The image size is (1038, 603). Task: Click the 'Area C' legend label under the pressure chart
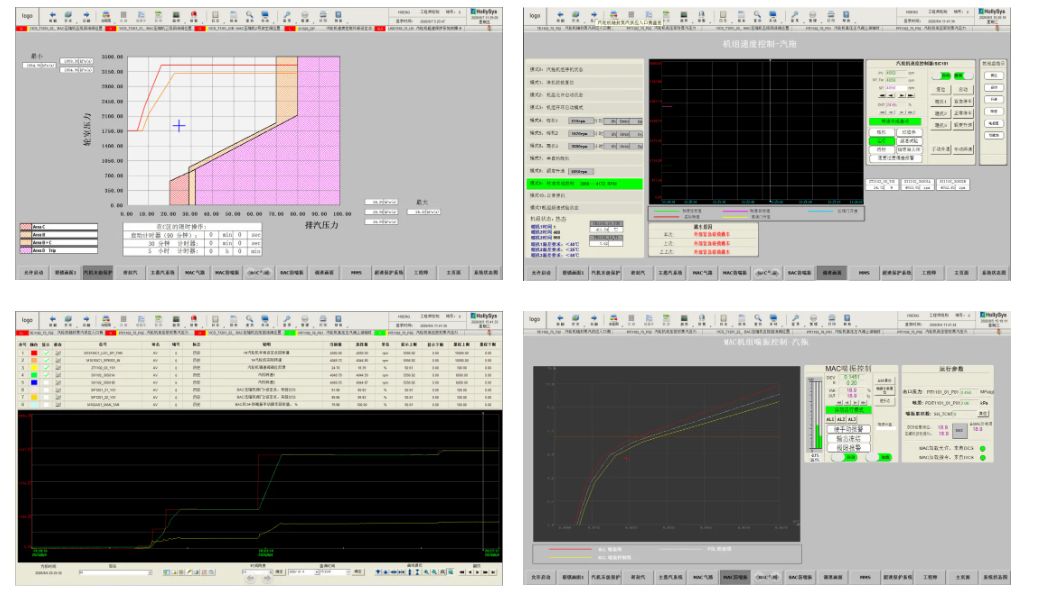pyautogui.click(x=39, y=227)
